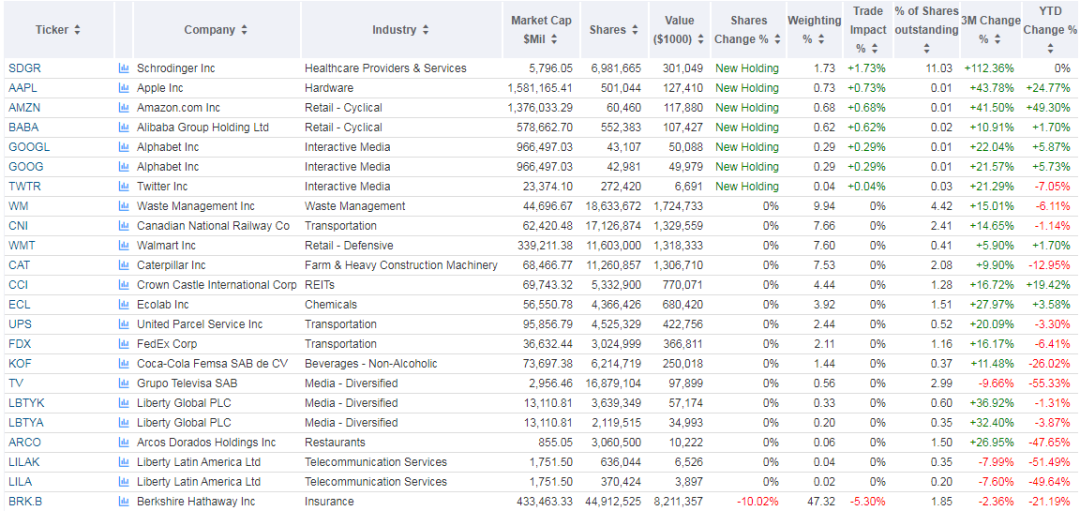
Task: Sort table by Industry column
Action: pos(401,30)
